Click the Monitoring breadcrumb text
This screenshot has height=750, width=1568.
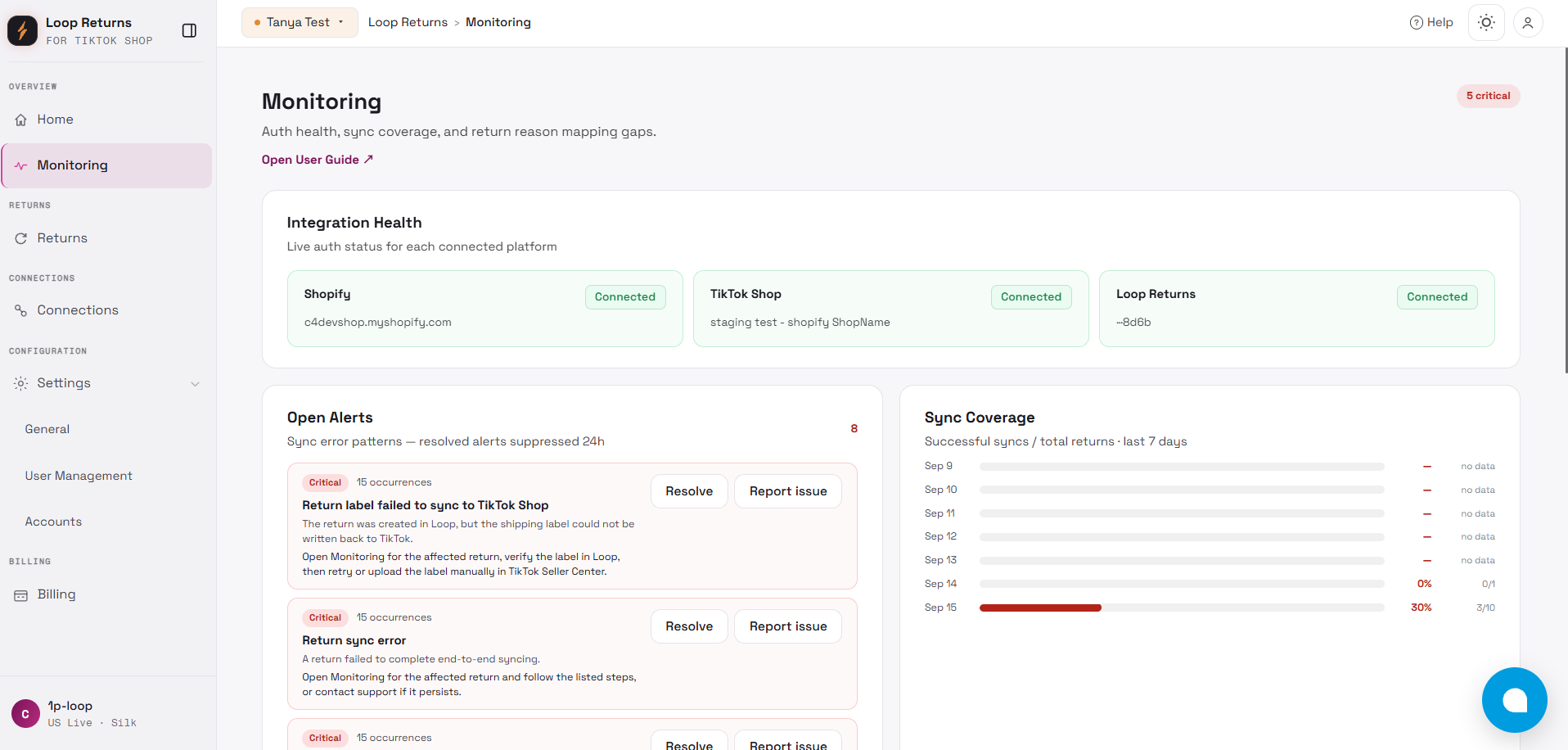pyautogui.click(x=498, y=22)
